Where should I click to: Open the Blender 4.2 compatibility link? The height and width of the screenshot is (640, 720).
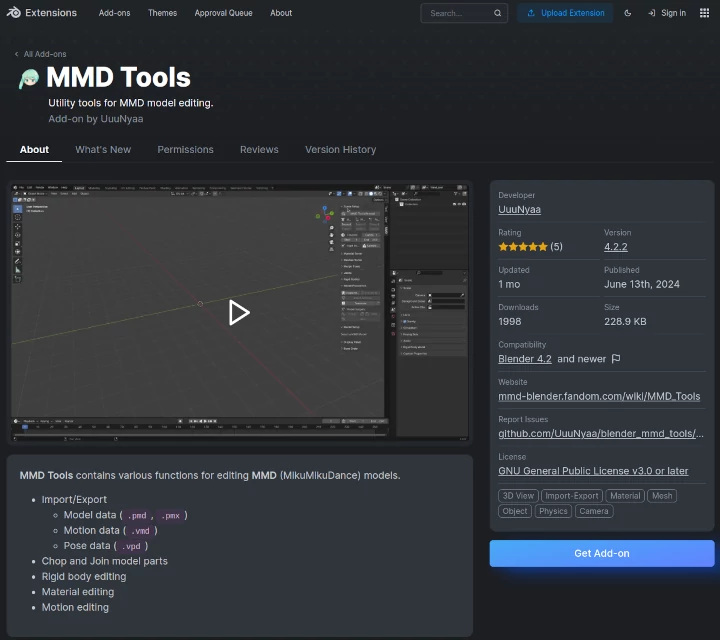tap(525, 359)
